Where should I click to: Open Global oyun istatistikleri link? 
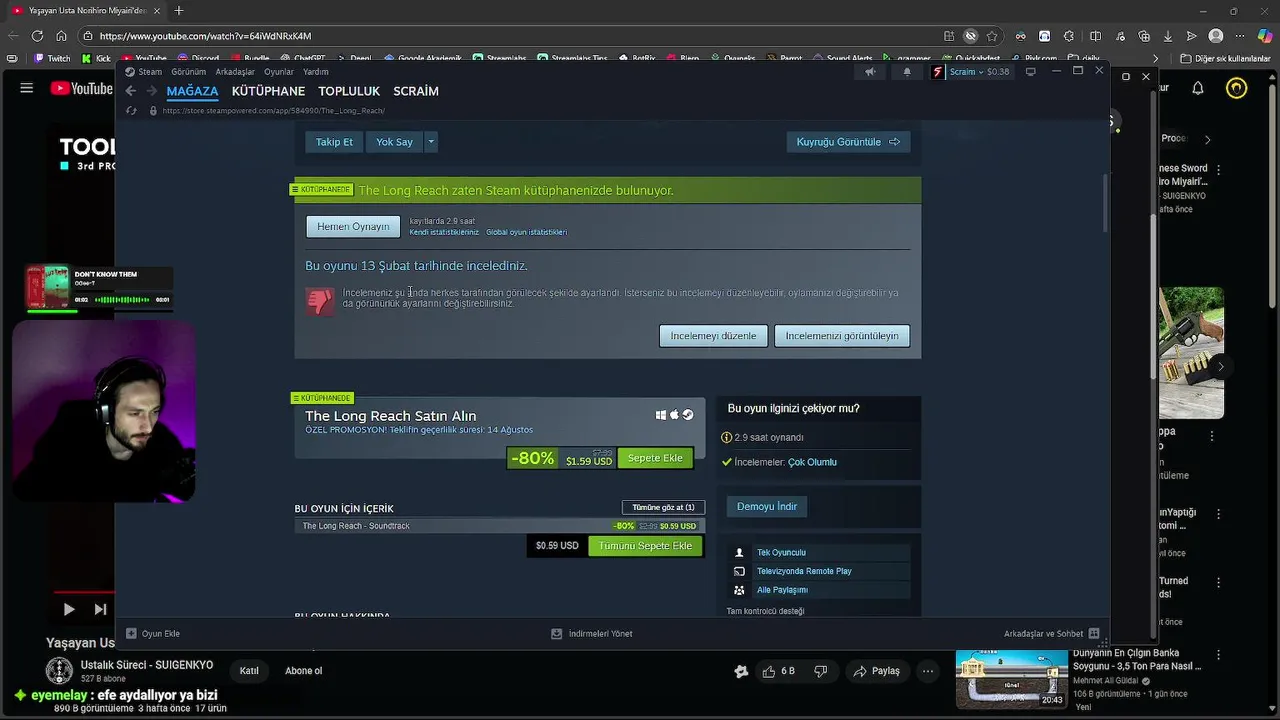[x=526, y=232]
